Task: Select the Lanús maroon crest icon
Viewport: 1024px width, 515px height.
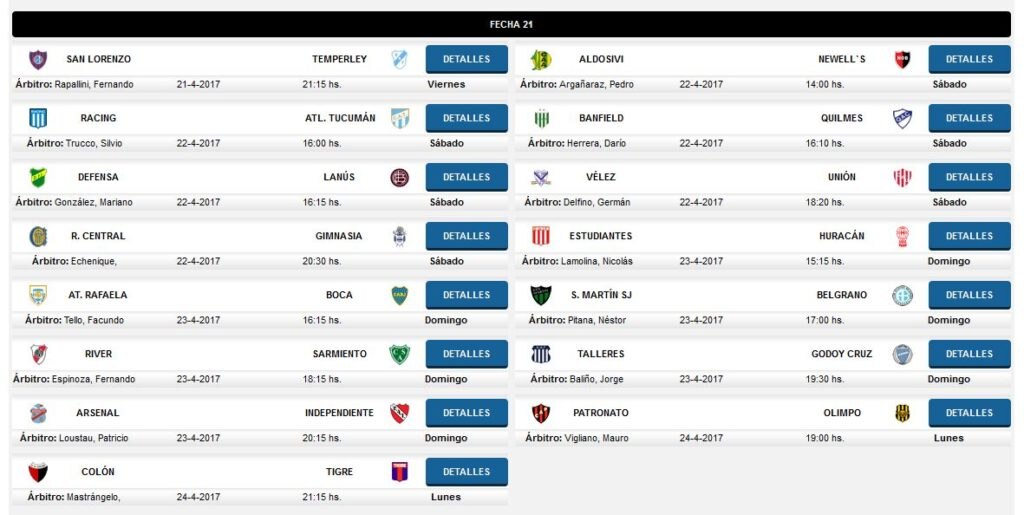Action: pos(400,178)
